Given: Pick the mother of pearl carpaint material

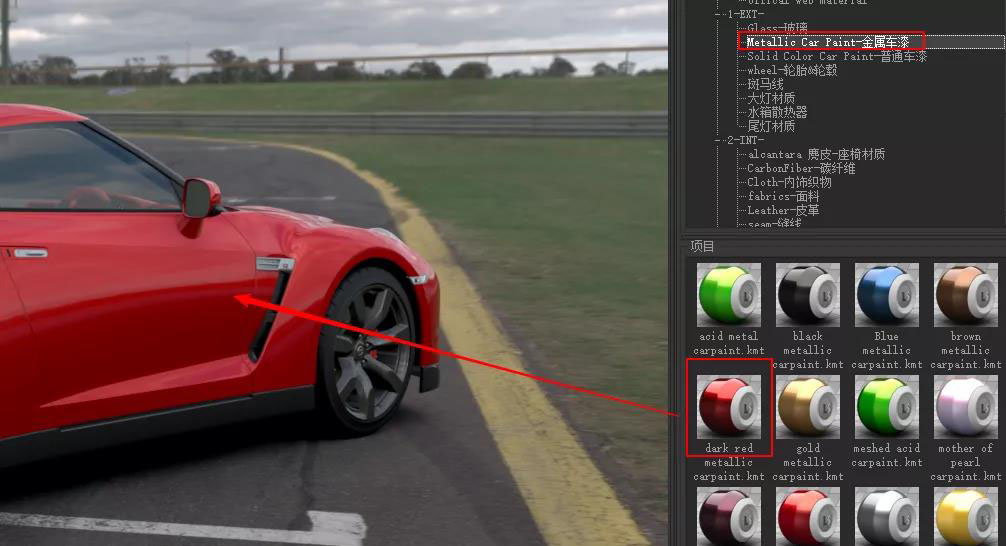Looking at the screenshot, I should pos(965,406).
